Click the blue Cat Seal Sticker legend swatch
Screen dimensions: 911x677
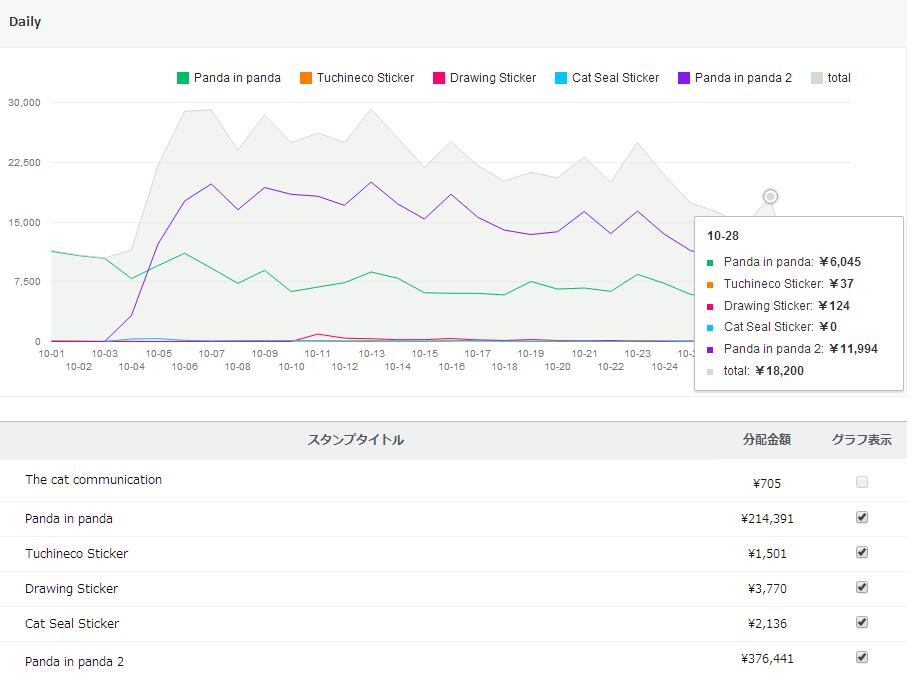click(x=561, y=78)
